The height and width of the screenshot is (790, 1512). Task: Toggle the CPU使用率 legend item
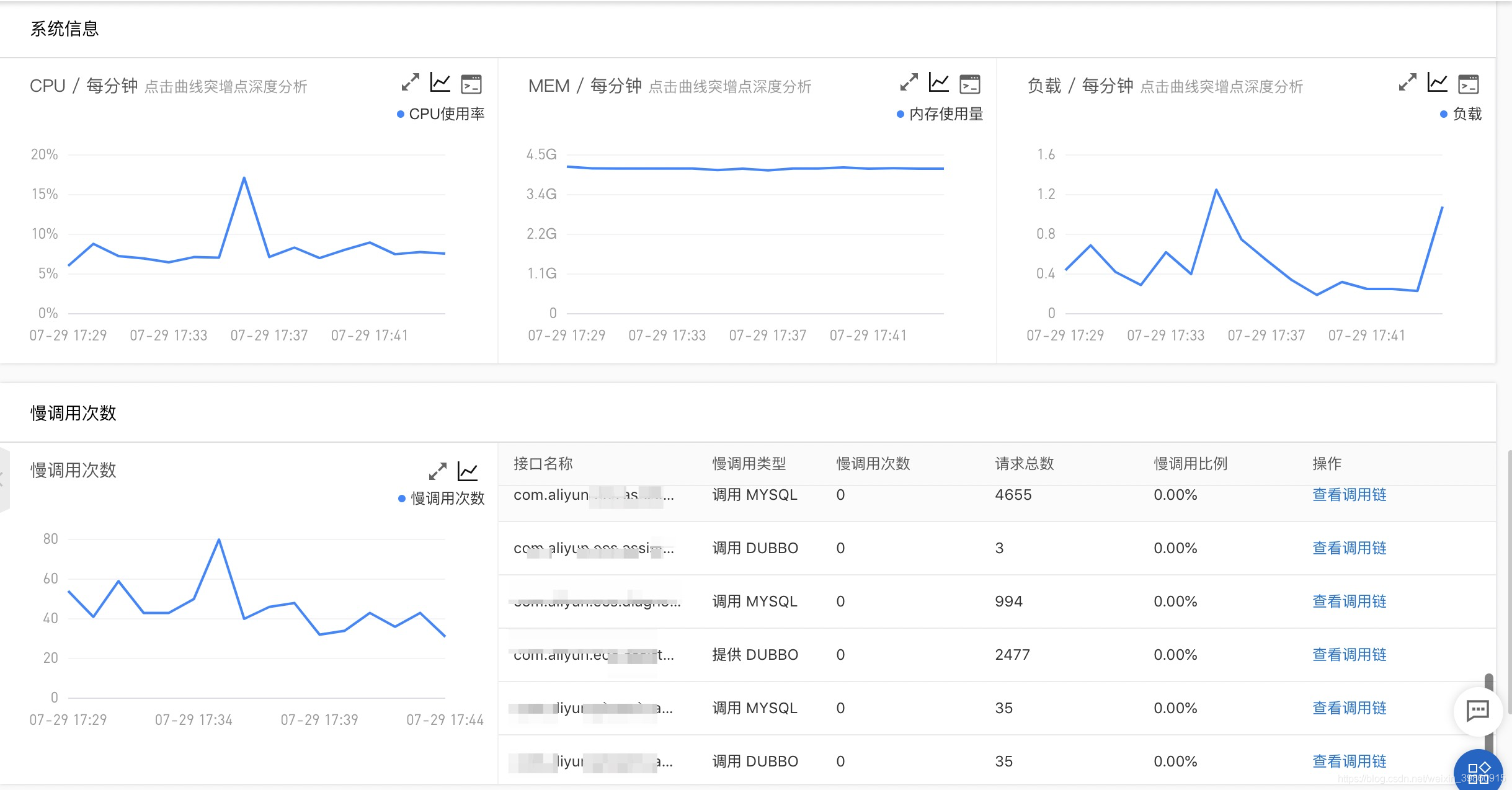click(x=442, y=113)
